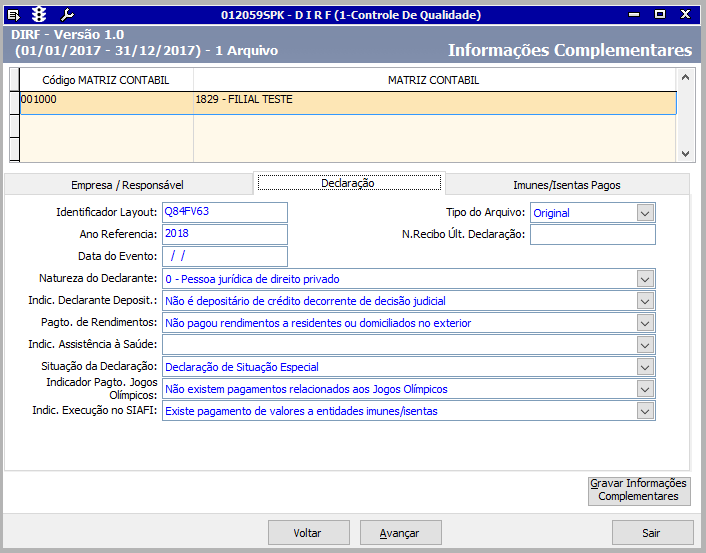This screenshot has width=706, height=553.
Task: Open the Imunes/Isentas Pagos tab
Action: click(567, 185)
